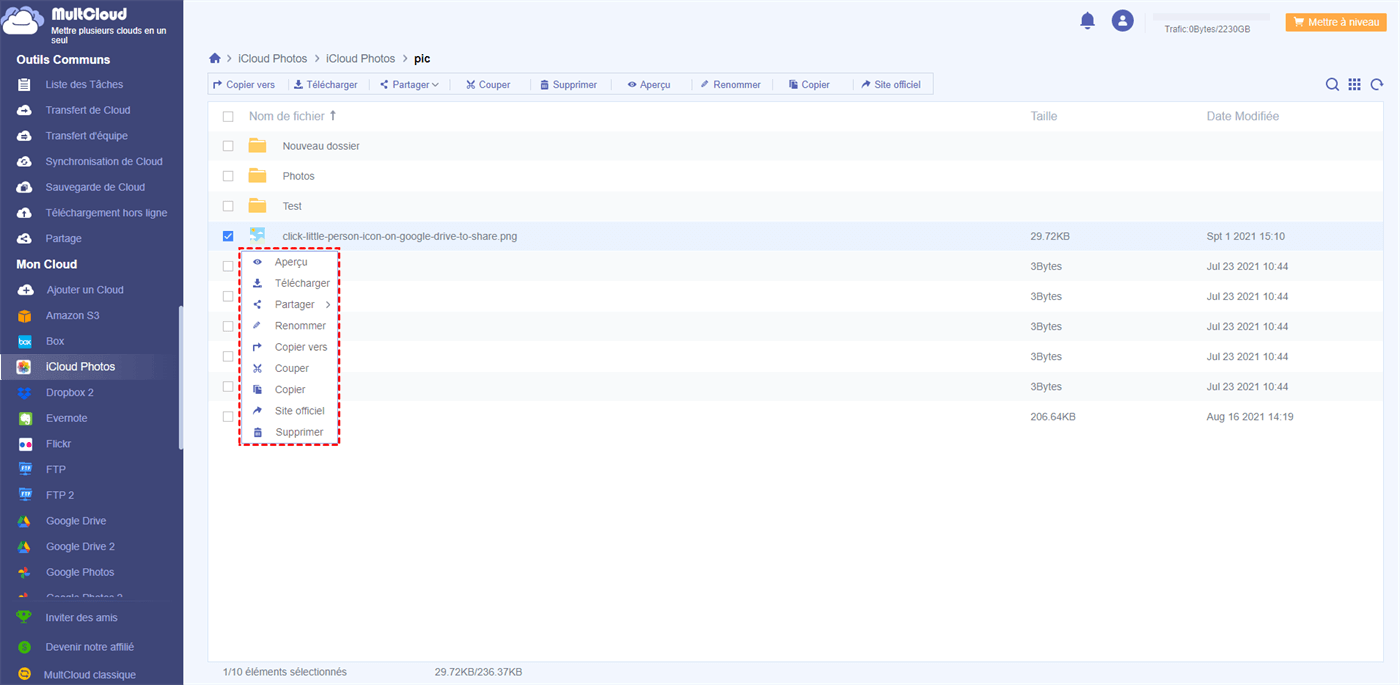Open the Google Photos icon

click(25, 572)
